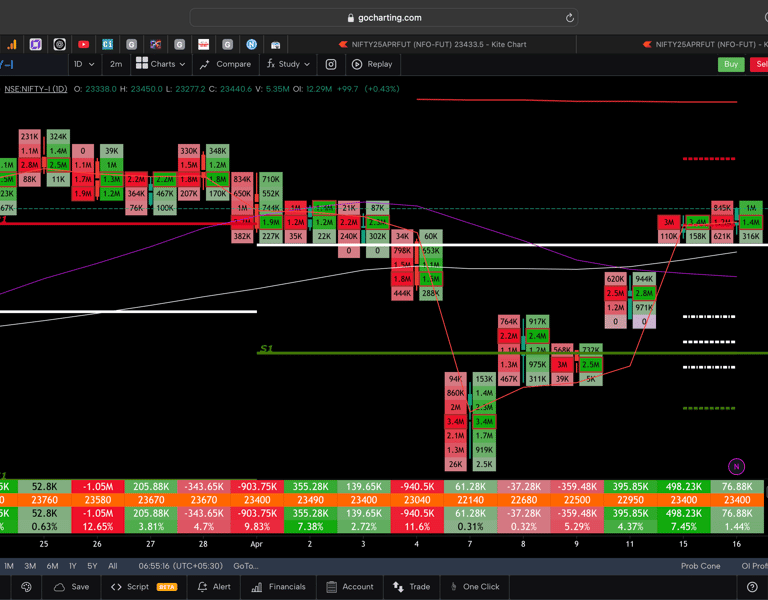Image resolution: width=768 pixels, height=600 pixels.
Task: Click the 2.8M green footprint cell
Action: (x=644, y=293)
